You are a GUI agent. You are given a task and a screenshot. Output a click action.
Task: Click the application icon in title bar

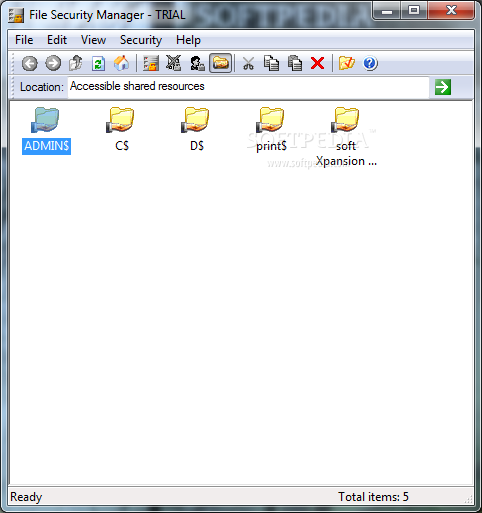(x=16, y=15)
